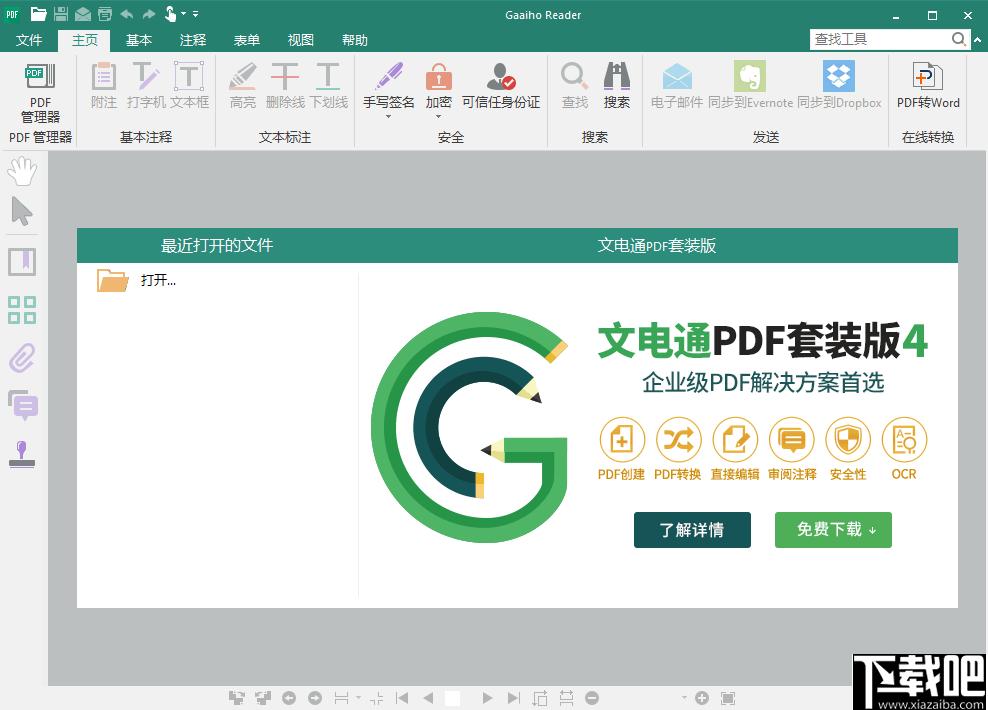This screenshot has width=988, height=710.
Task: Click the undo arrow in title bar
Action: (x=127, y=13)
